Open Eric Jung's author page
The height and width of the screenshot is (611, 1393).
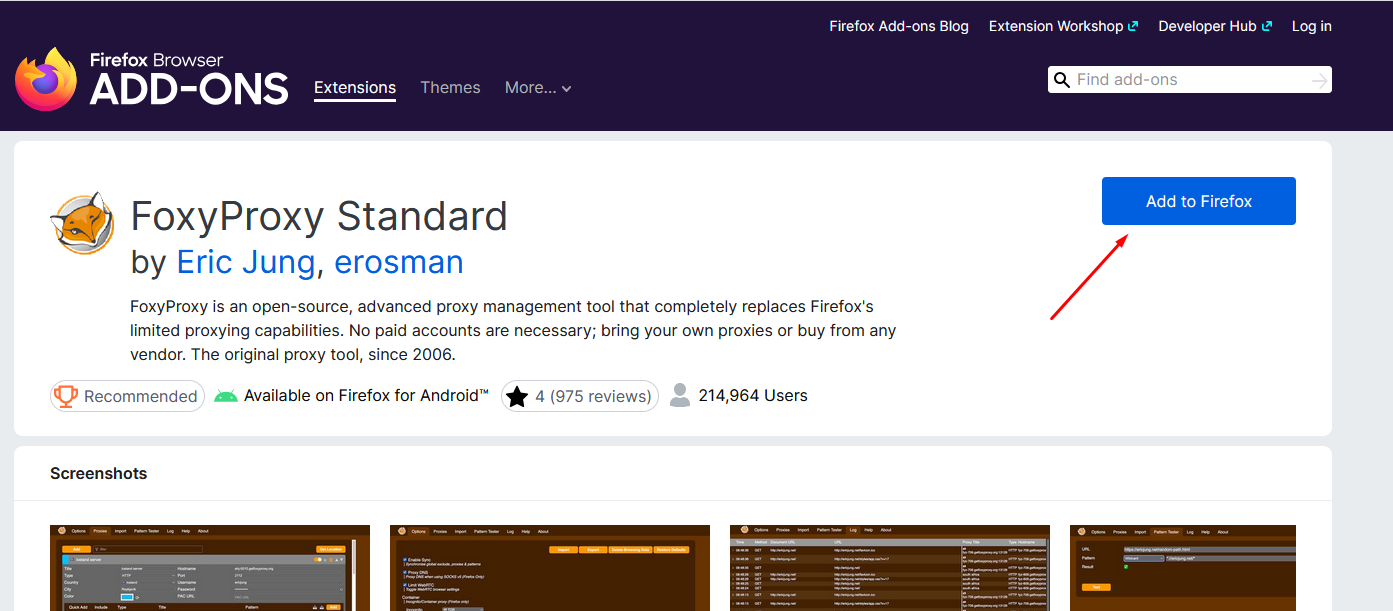[245, 262]
